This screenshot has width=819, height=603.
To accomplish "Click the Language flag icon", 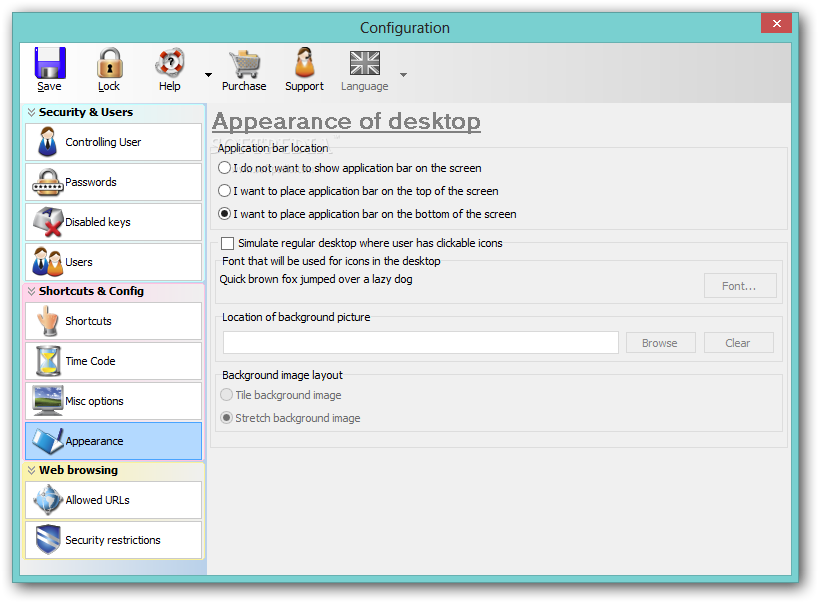I will tap(365, 63).
